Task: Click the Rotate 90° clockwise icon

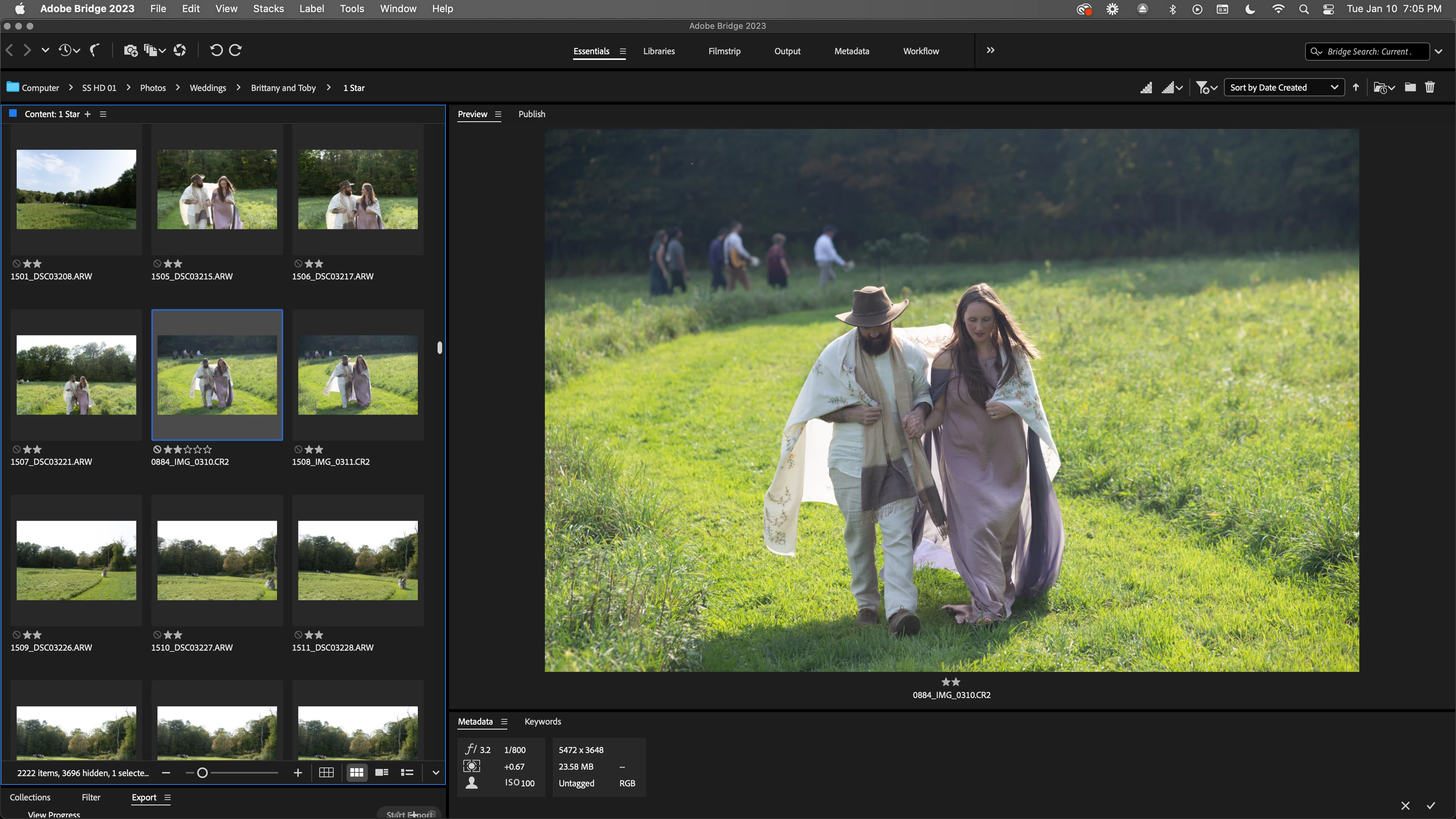Action: (236, 50)
